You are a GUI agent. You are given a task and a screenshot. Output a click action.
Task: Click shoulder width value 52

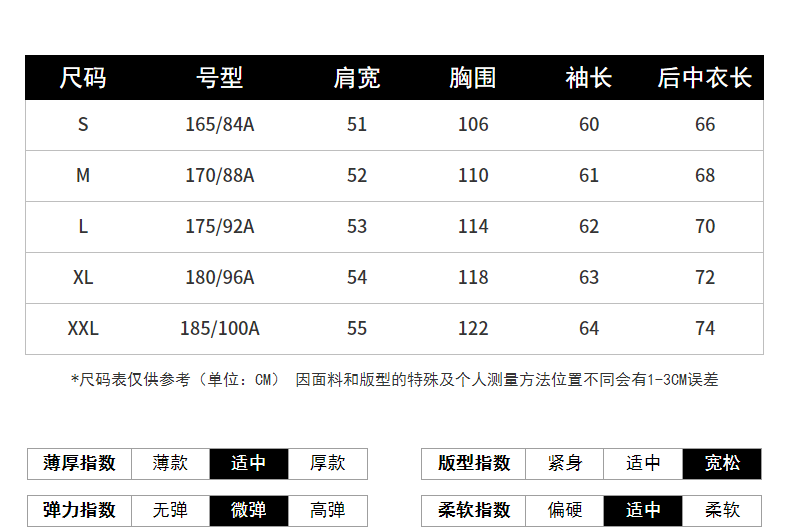coord(357,175)
